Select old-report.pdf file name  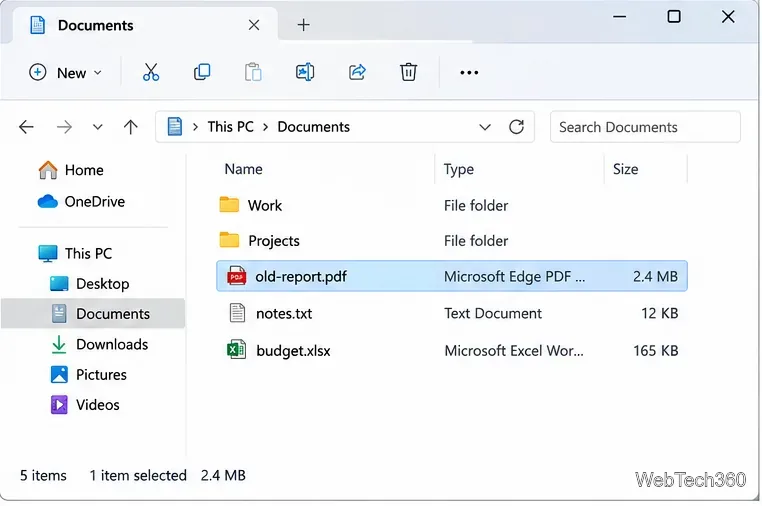[x=301, y=277]
